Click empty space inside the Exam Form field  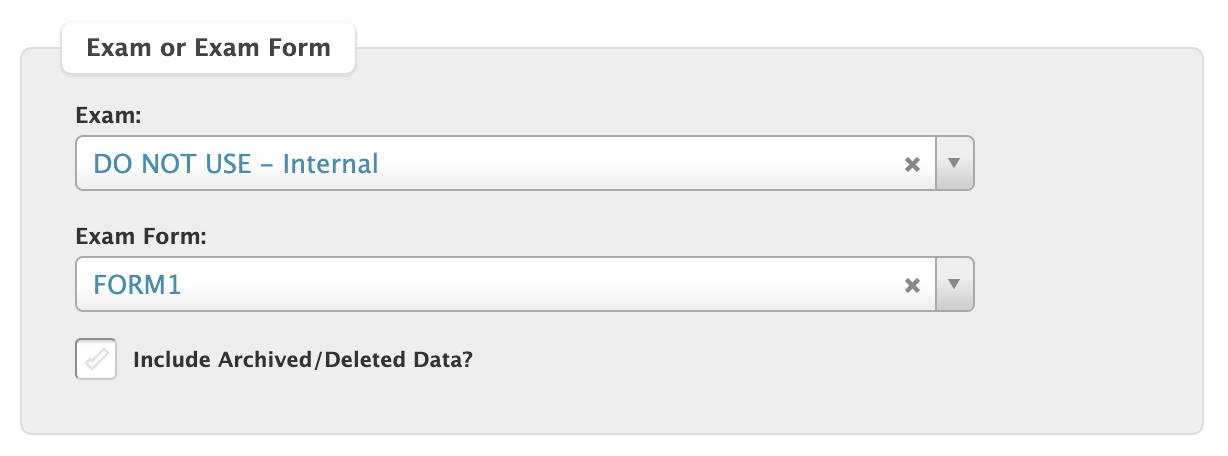pos(540,284)
